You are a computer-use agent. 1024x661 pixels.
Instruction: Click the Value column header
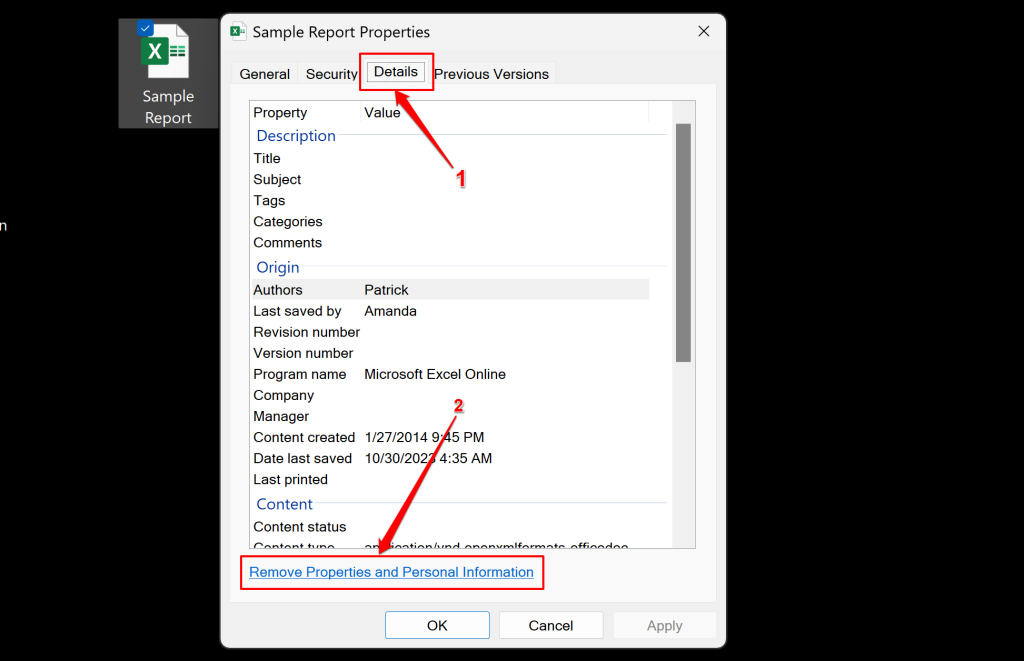[383, 113]
